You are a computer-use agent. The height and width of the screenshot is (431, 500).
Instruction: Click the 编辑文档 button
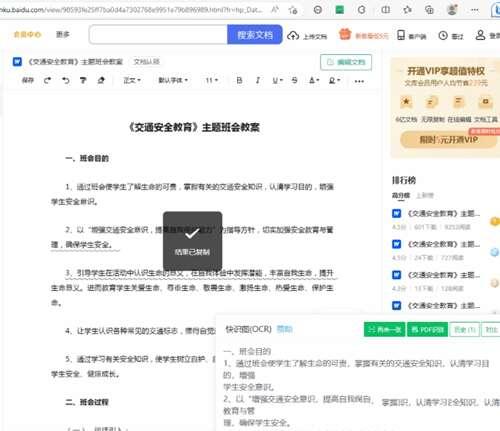click(x=346, y=62)
